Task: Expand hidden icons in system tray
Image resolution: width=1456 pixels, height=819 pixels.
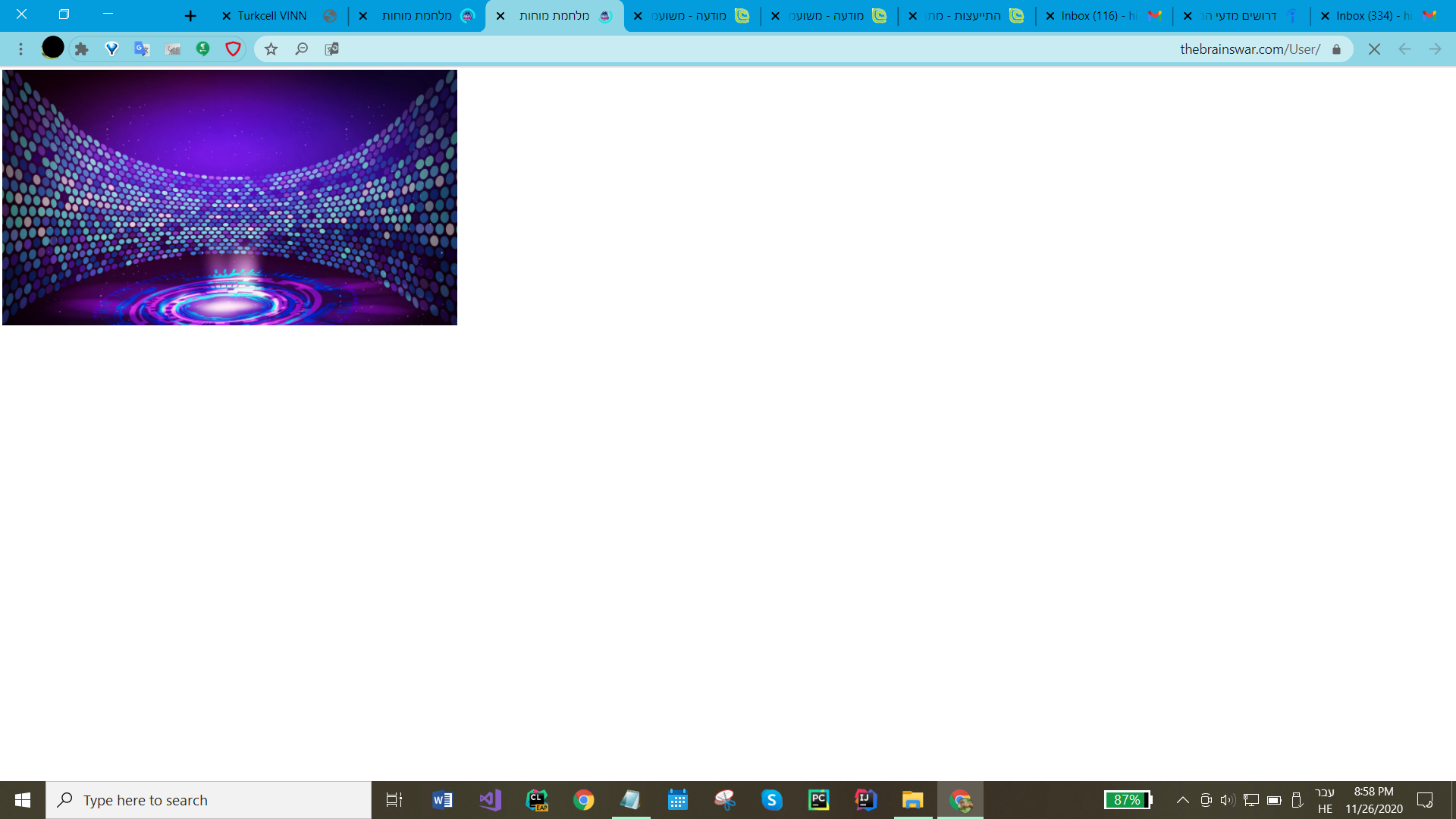Action: point(1181,799)
